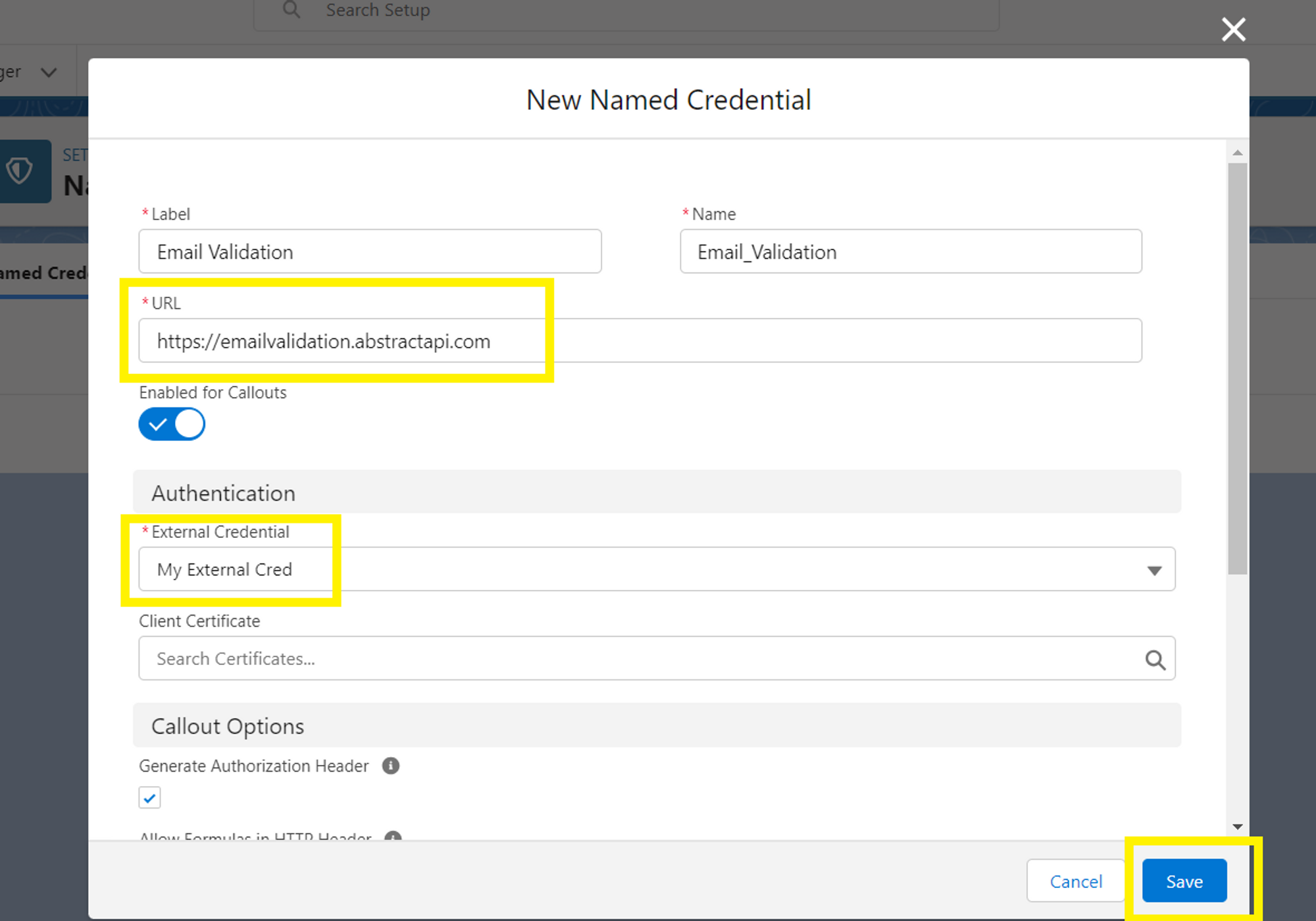
Task: Click the Client Certificate search magnifier icon
Action: [x=1155, y=658]
